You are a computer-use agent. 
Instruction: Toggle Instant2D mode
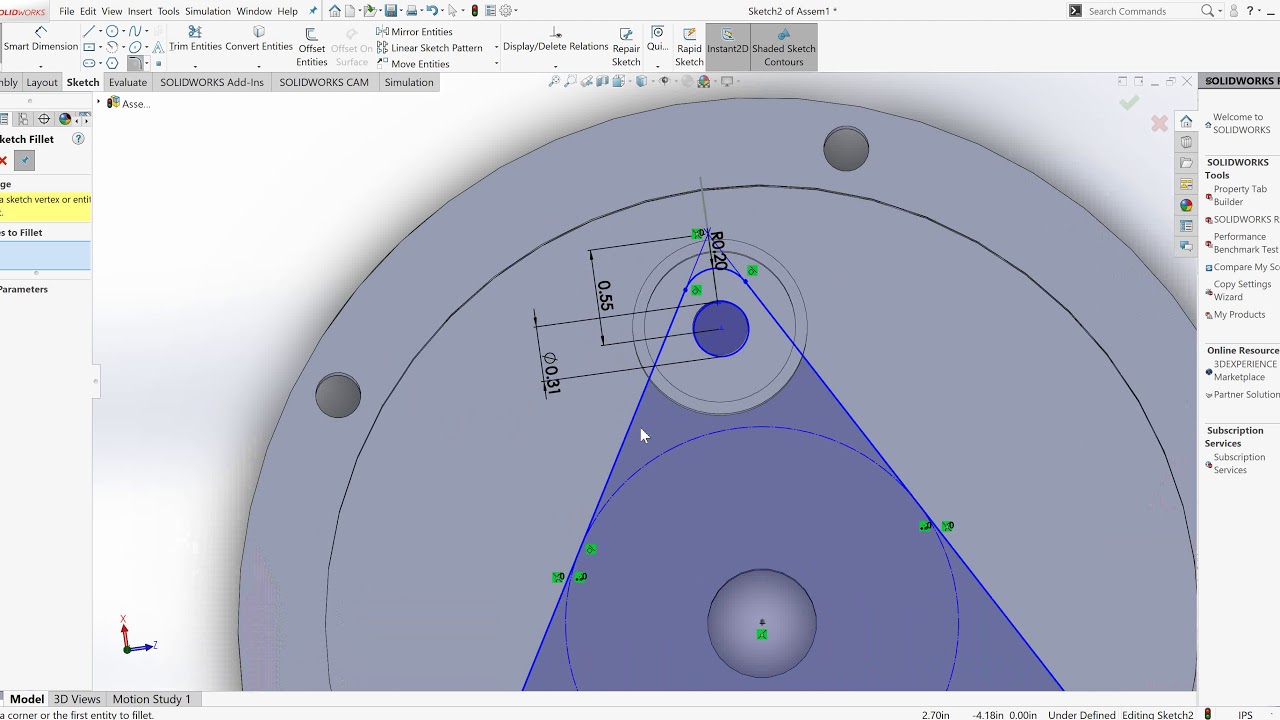tap(727, 47)
